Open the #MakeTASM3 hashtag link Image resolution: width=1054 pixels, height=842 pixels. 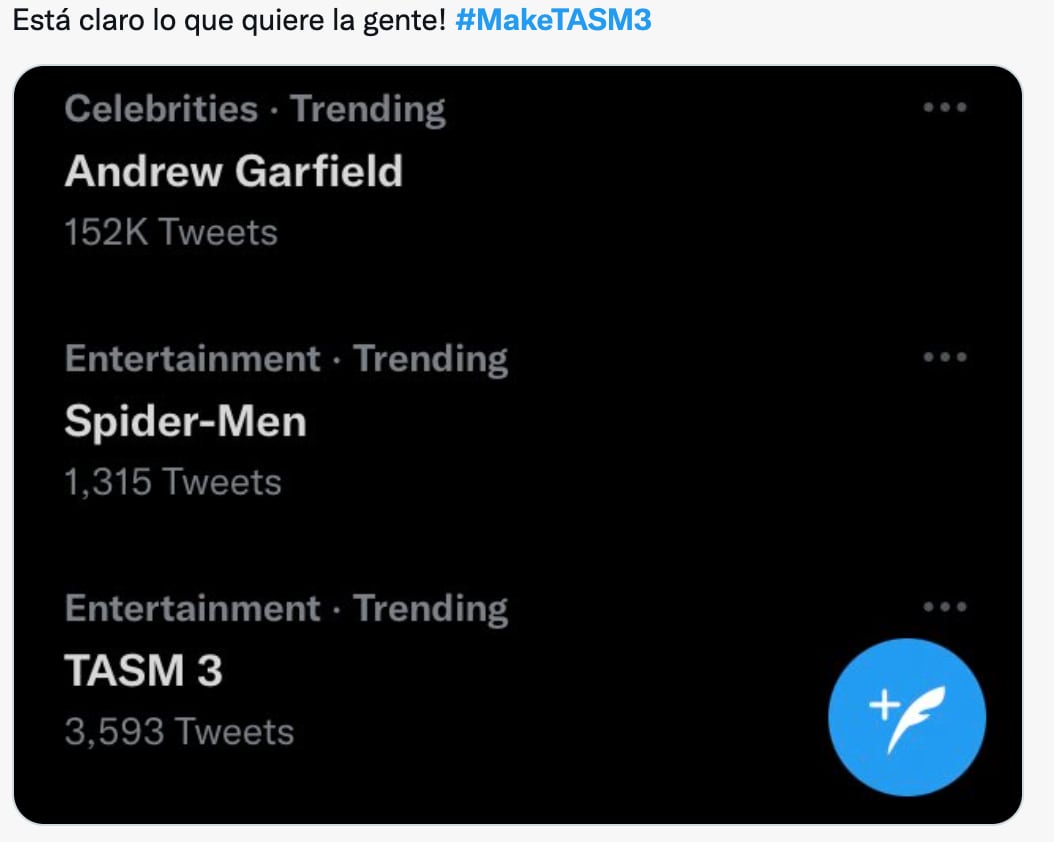[x=553, y=21]
